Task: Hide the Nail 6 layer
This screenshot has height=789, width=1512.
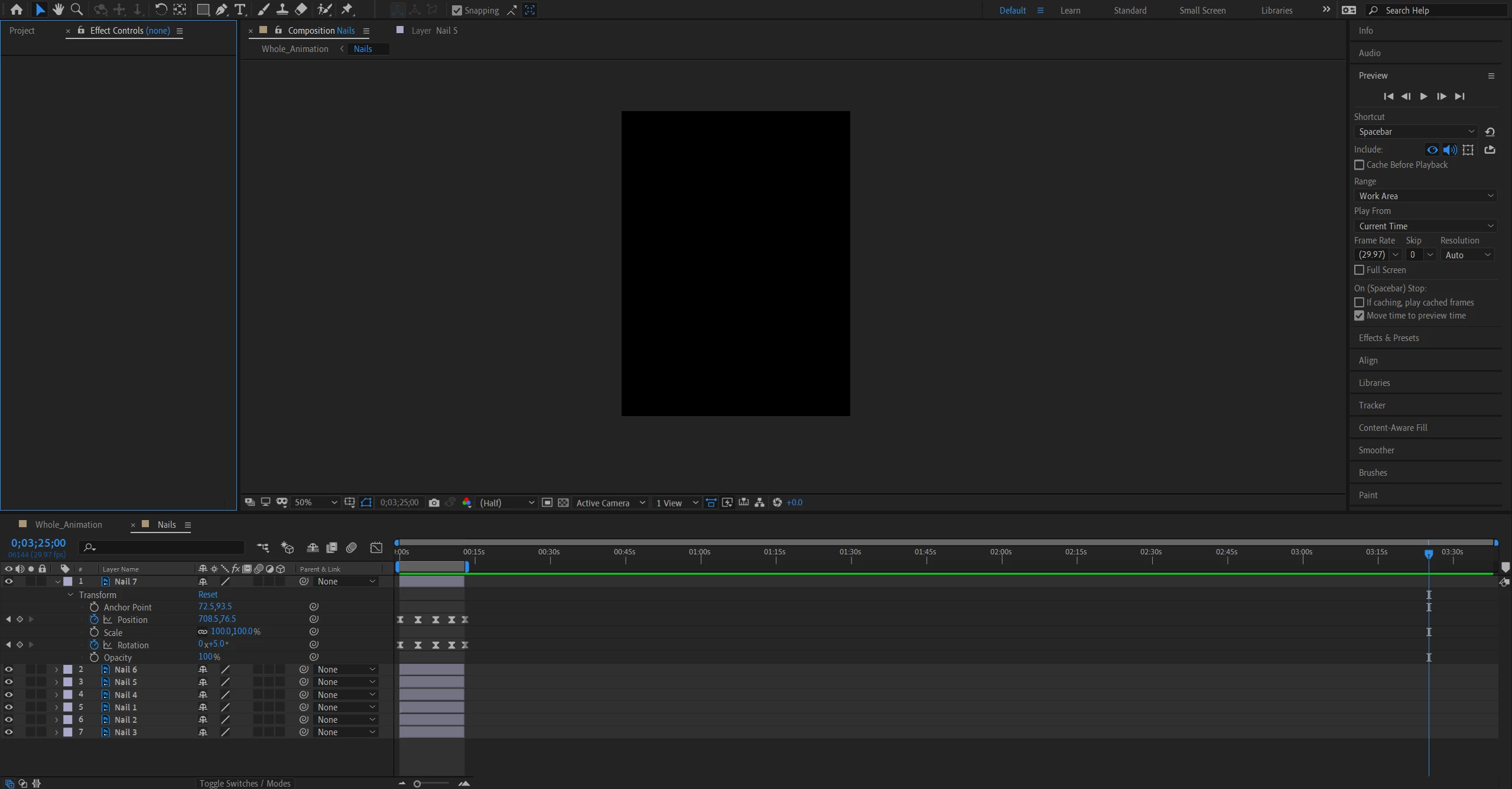Action: 9,670
